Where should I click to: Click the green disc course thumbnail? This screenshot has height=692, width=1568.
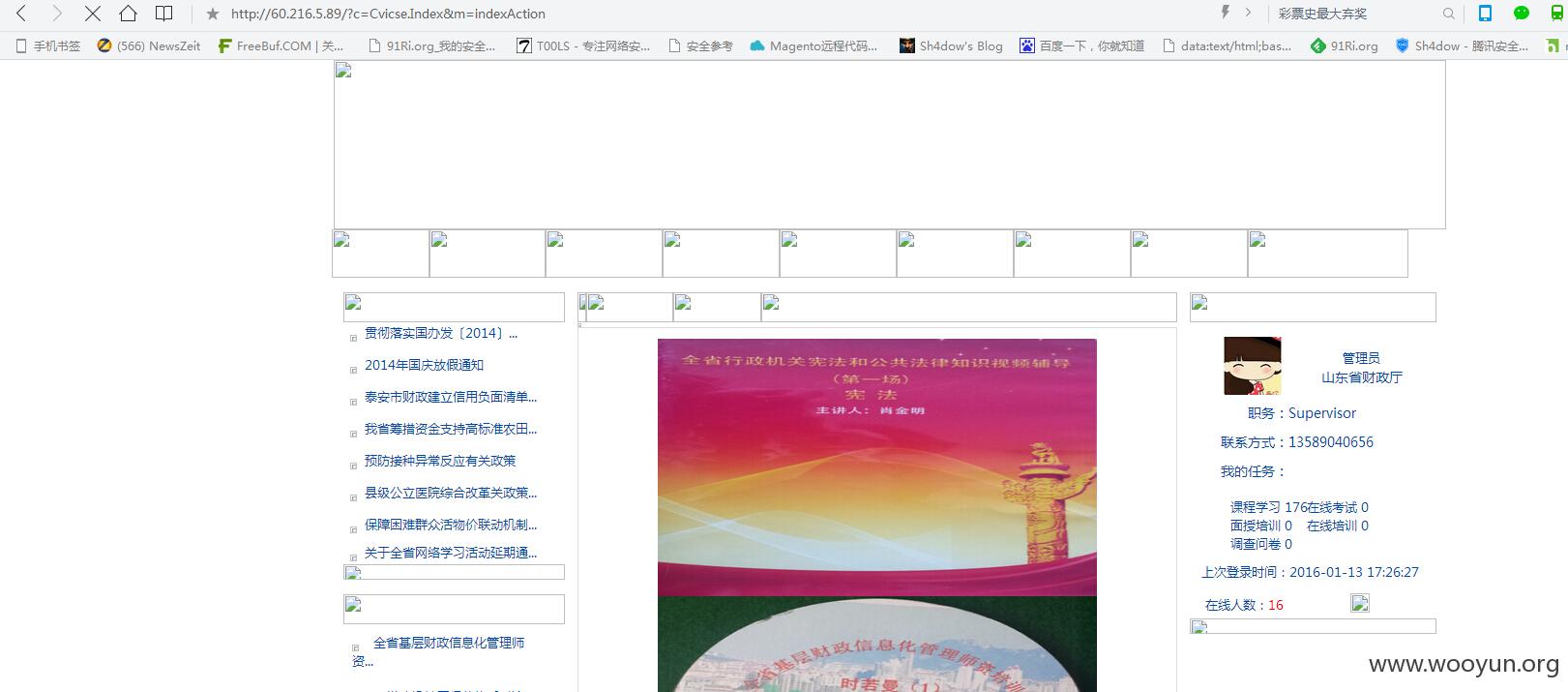click(877, 645)
